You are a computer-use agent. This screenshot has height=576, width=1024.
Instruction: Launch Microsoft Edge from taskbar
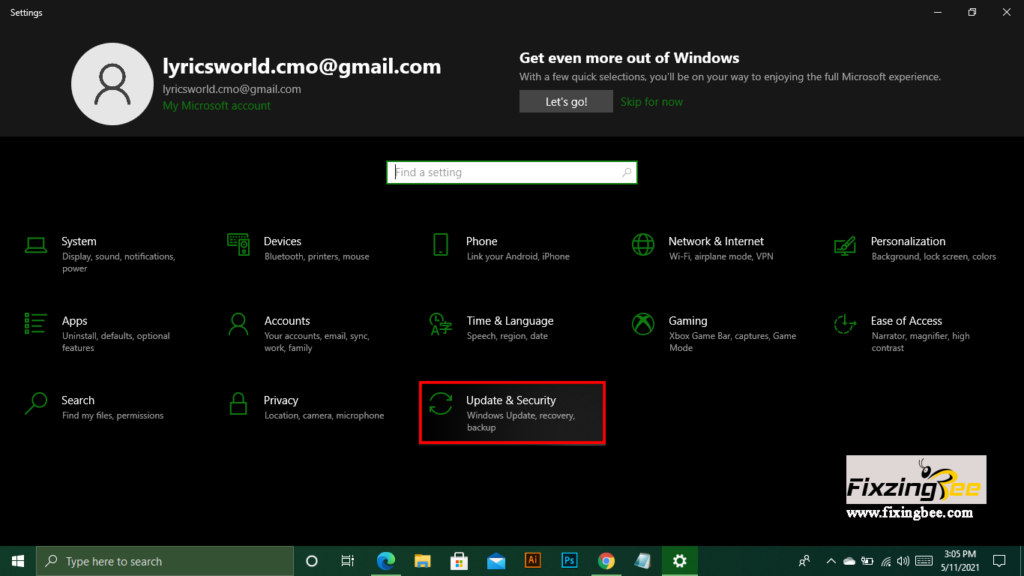point(386,561)
